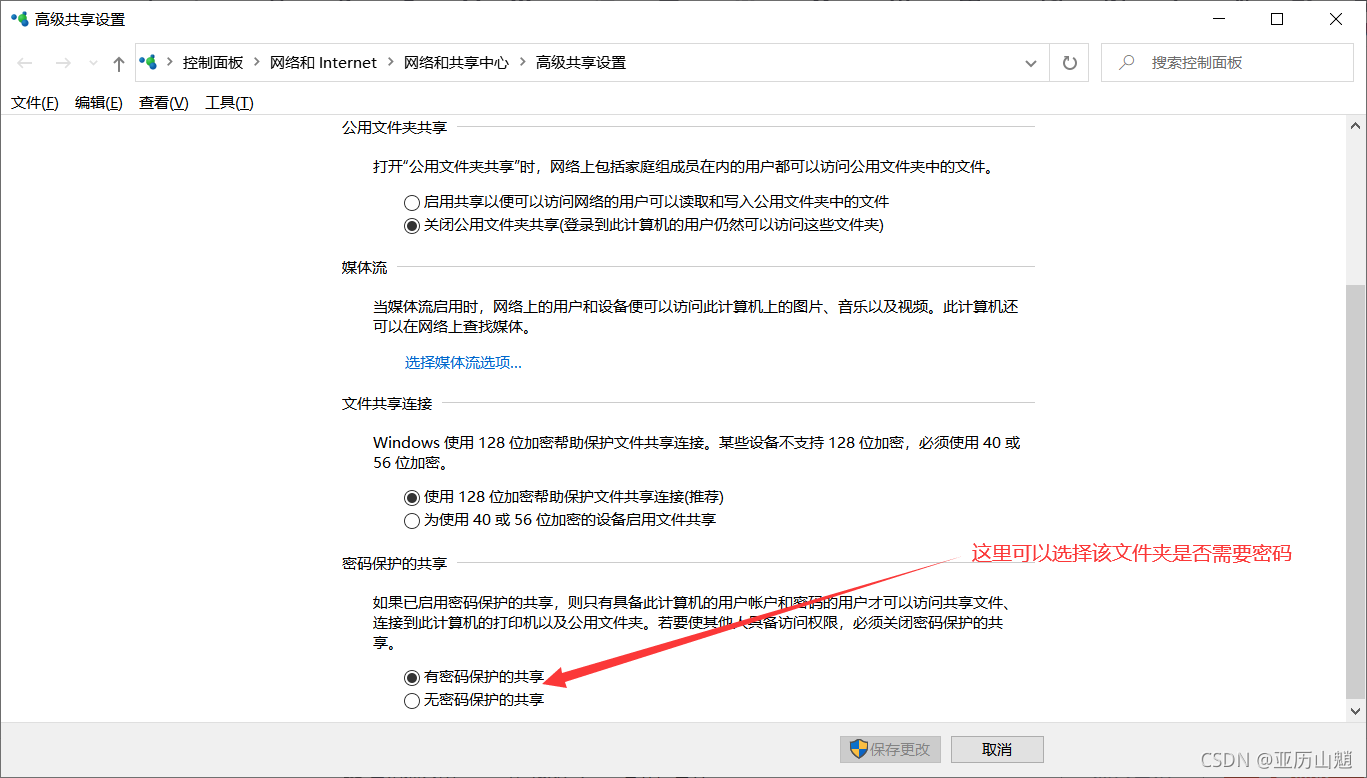The image size is (1367, 778).
Task: Expand chevron after 网络和 Internet breadcrumb
Action: pyautogui.click(x=391, y=62)
